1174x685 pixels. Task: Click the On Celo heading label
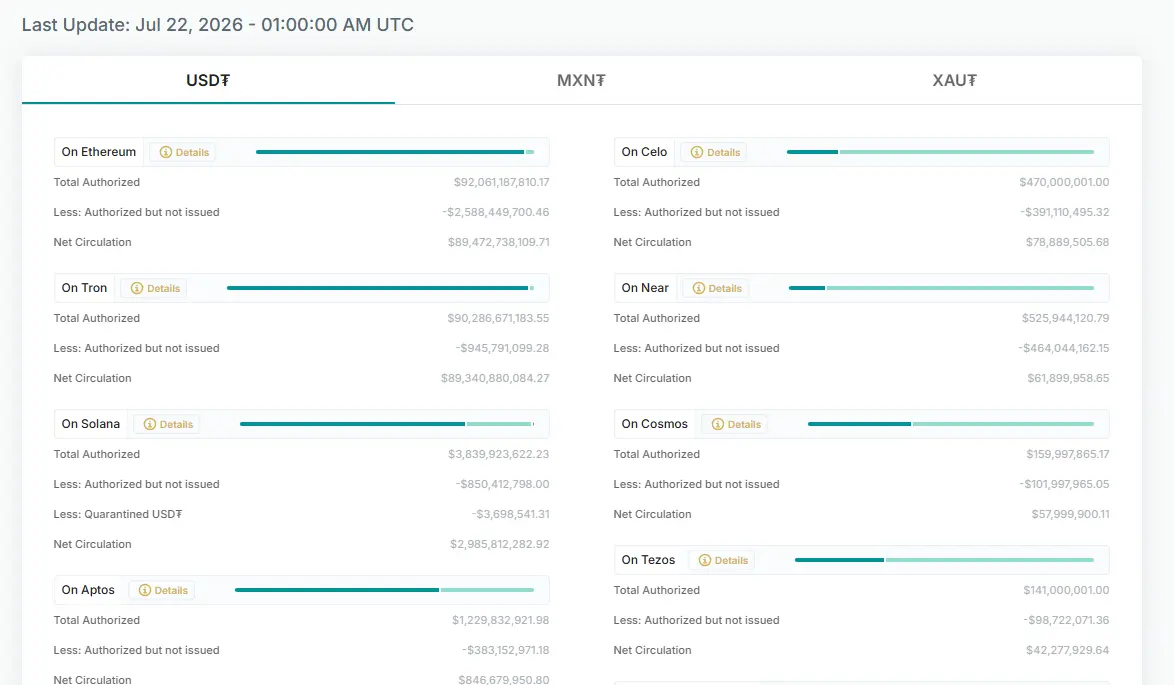[644, 152]
